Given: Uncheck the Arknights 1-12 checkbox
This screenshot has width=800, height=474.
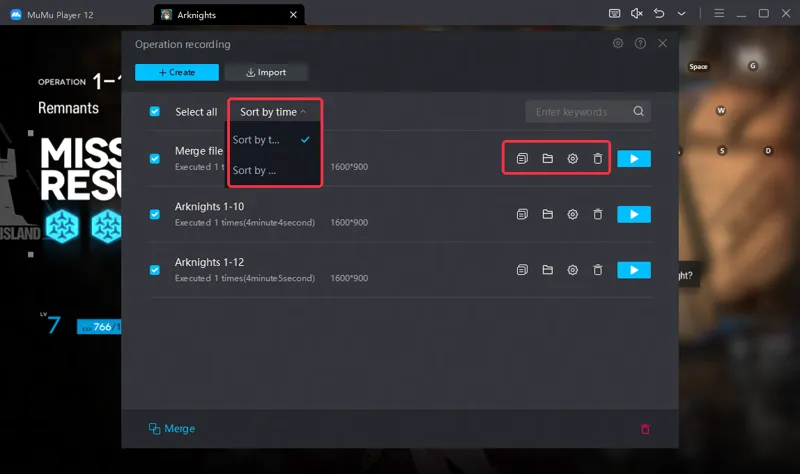Looking at the screenshot, I should 155,270.
